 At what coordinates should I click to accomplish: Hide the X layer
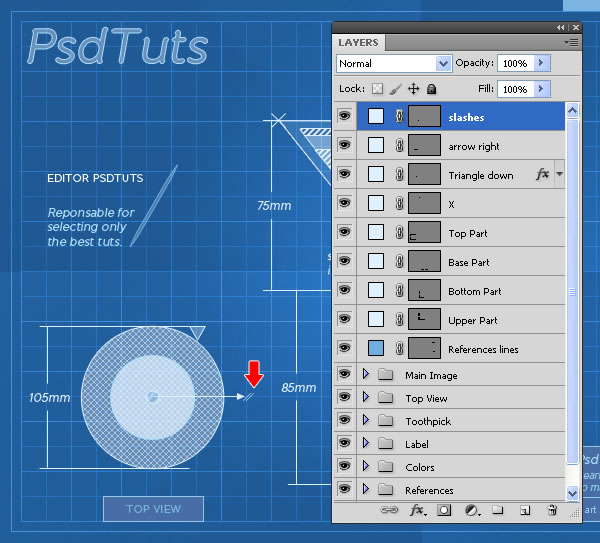click(x=344, y=203)
